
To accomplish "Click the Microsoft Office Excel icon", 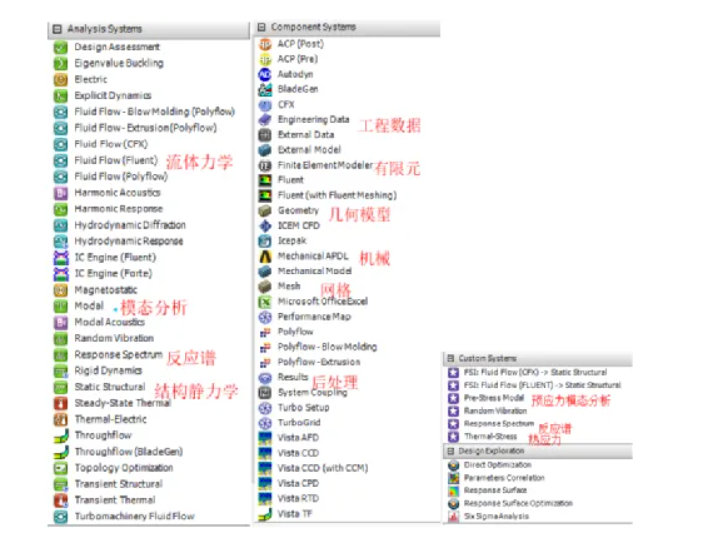I will click(x=265, y=301).
